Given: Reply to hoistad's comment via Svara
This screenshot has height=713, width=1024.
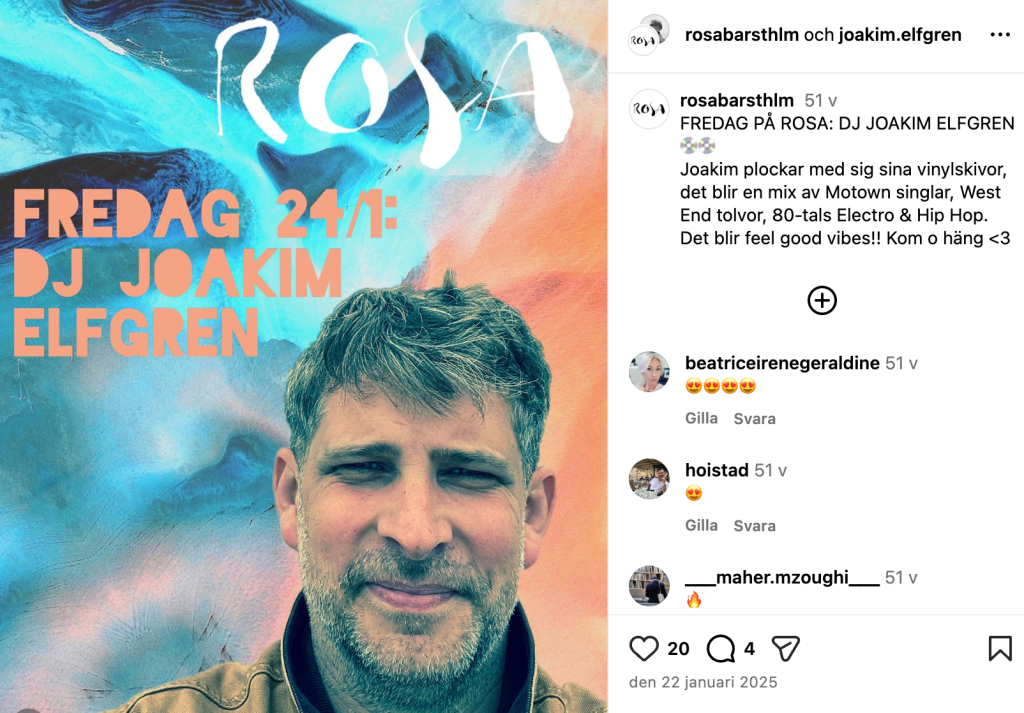Looking at the screenshot, I should [754, 526].
